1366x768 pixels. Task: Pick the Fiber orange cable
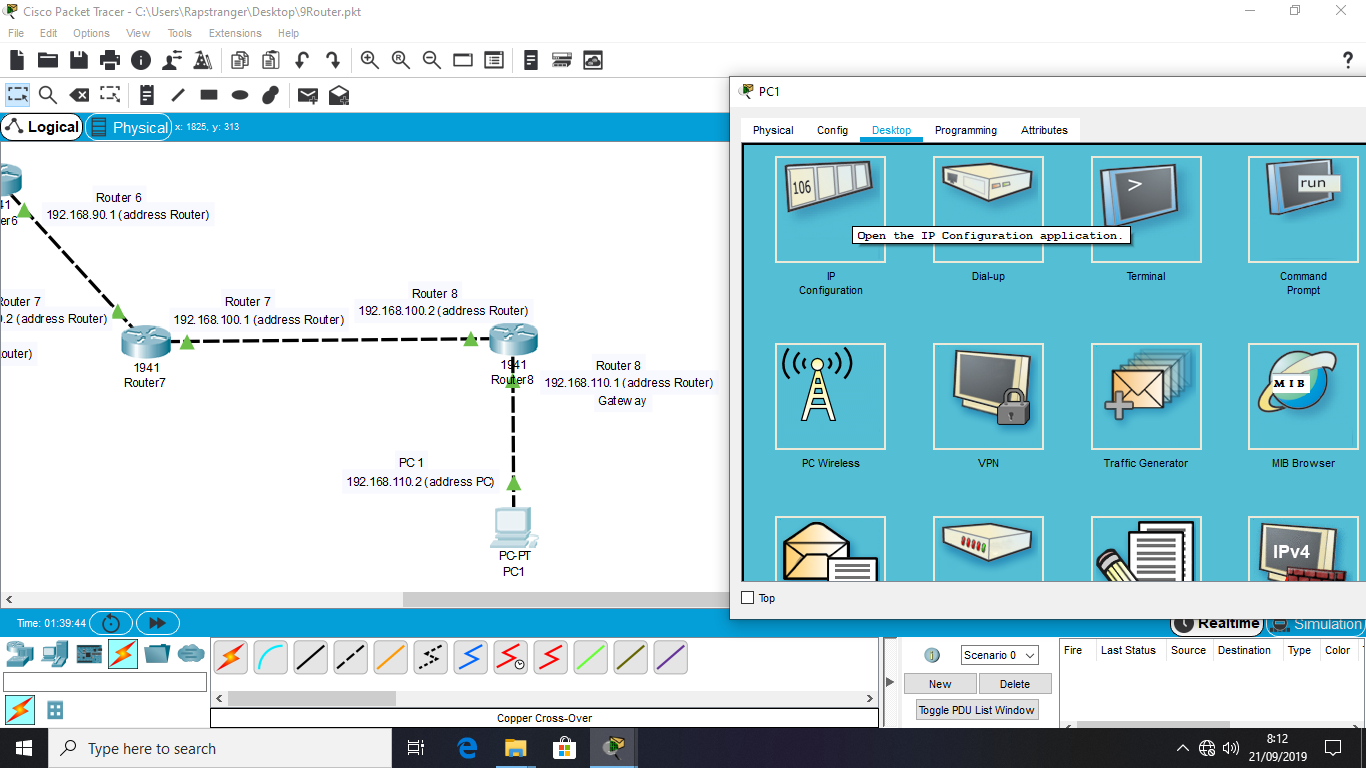click(391, 657)
